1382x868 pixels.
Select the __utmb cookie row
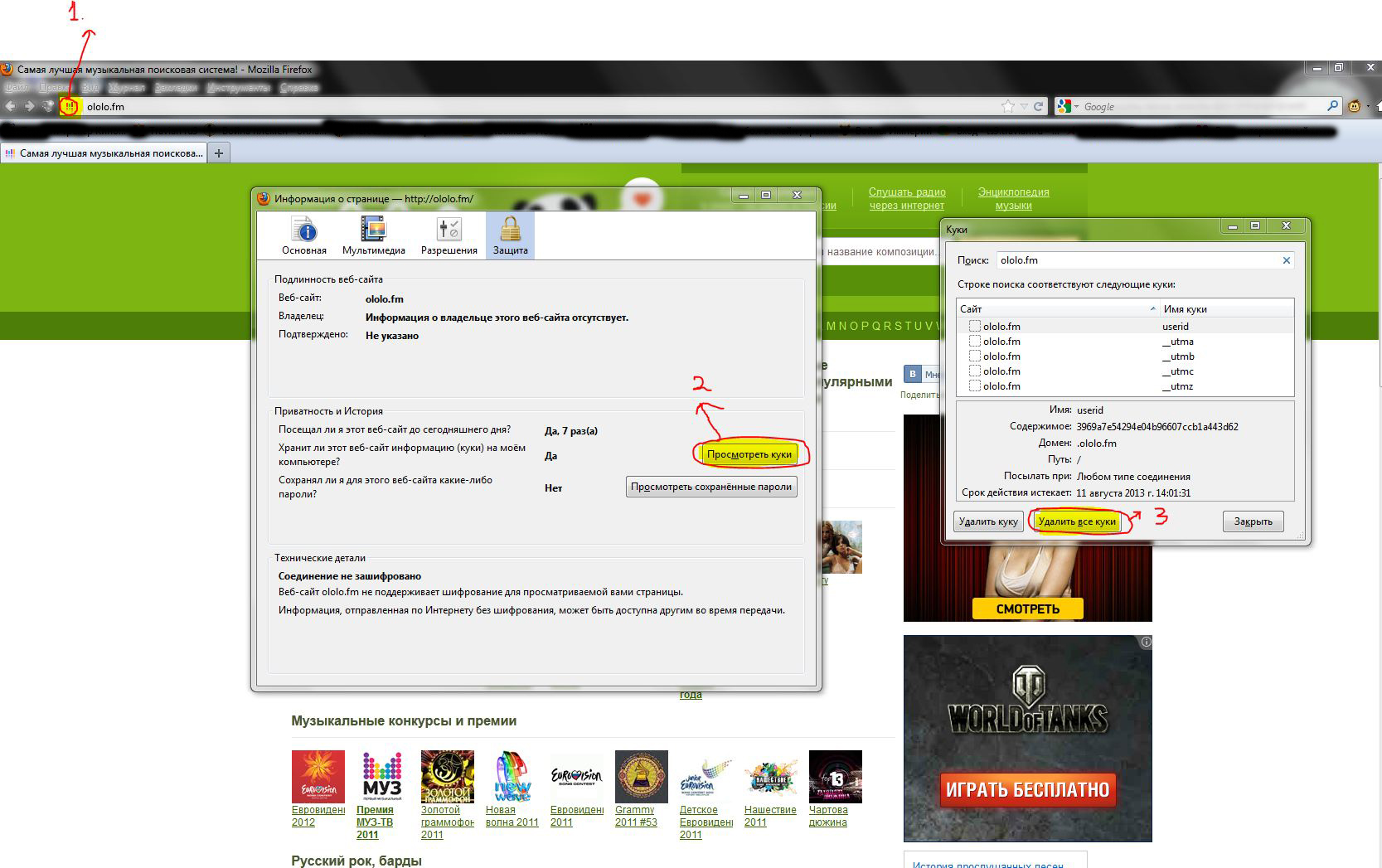1125,356
